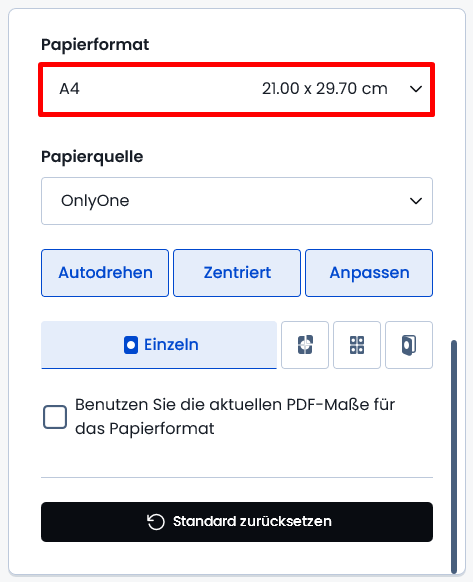Toggle the Autodrehen option
Image resolution: width=473 pixels, height=582 pixels.
(x=105, y=273)
